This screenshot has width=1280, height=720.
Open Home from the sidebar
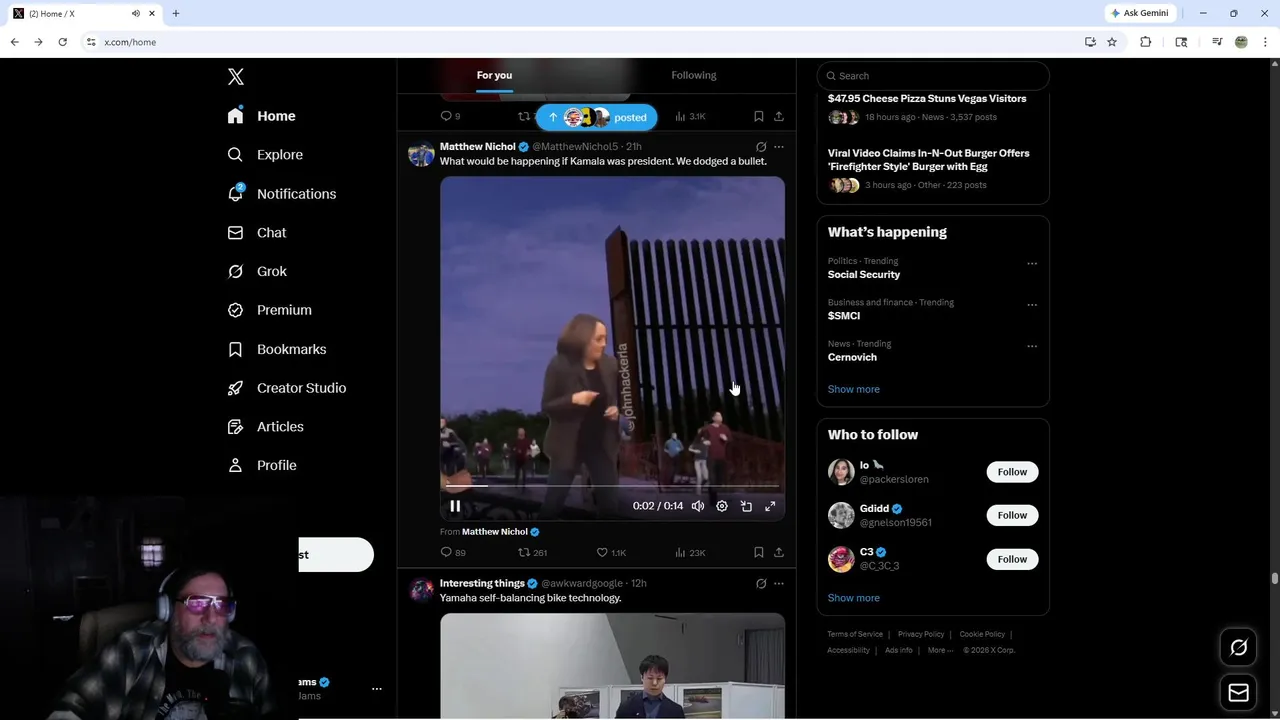[262, 116]
